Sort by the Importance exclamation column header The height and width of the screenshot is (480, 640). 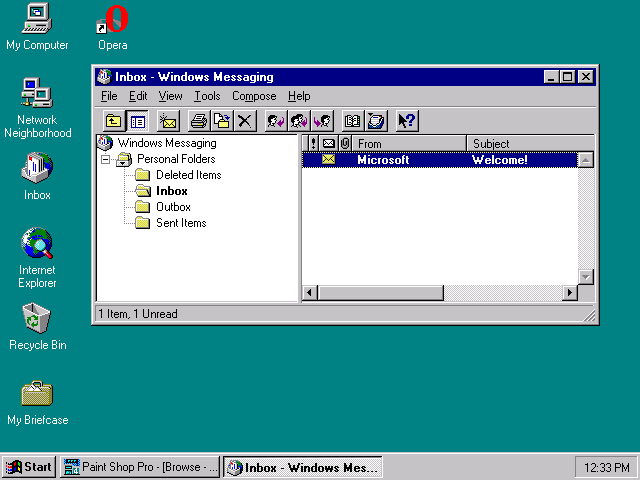(313, 143)
